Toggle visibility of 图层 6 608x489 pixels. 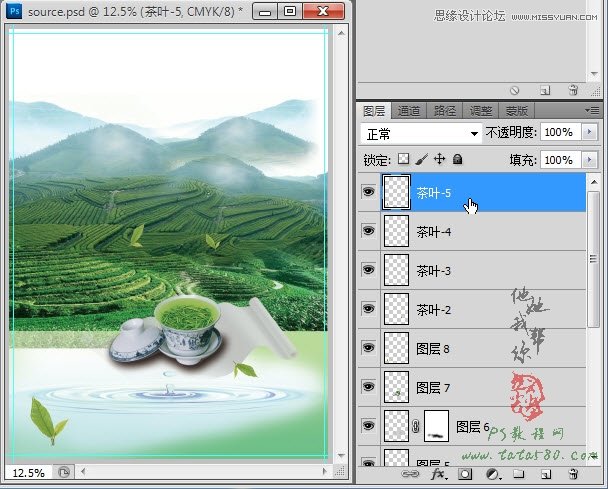point(368,425)
